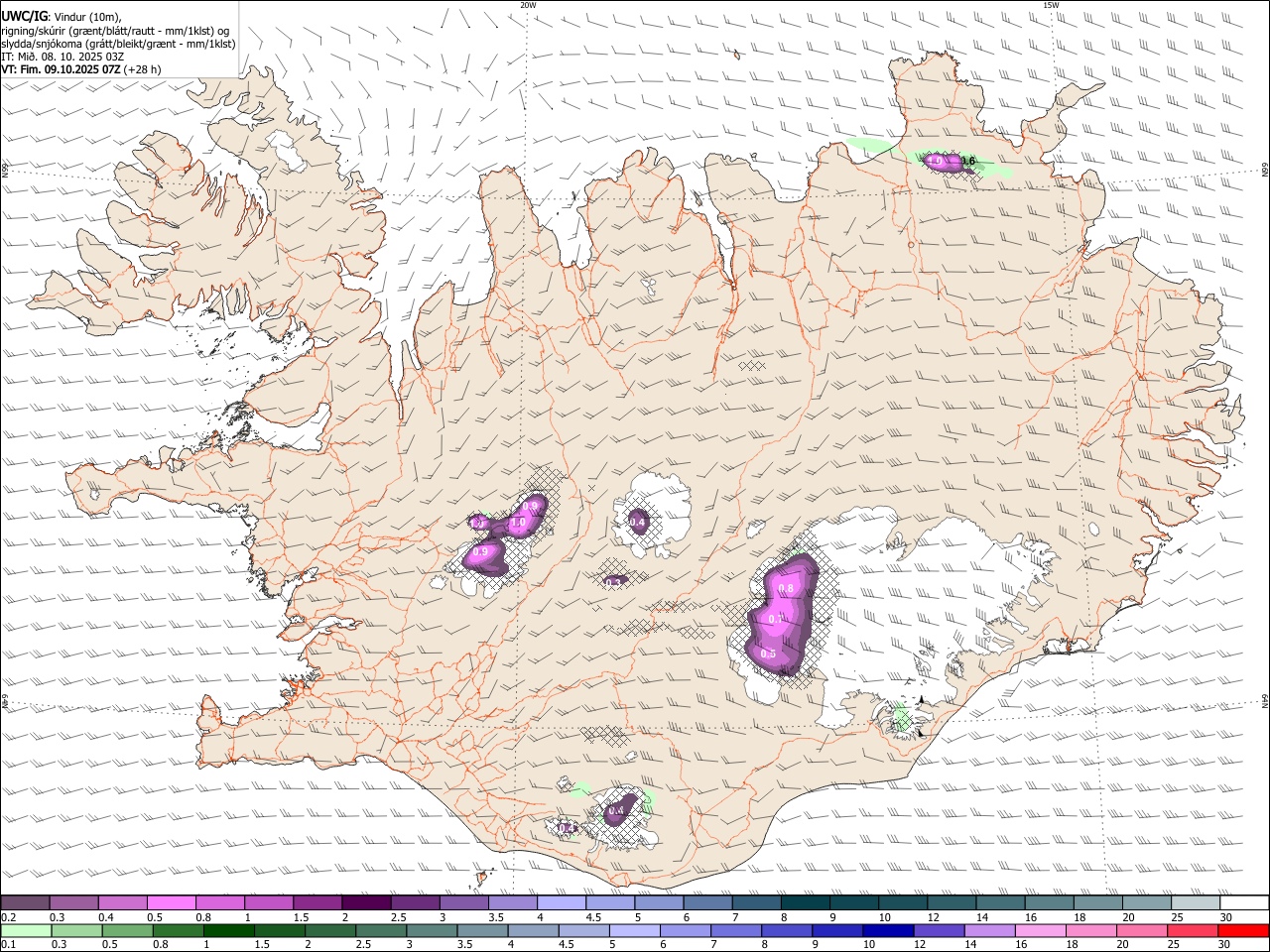This screenshot has height=952, width=1270.
Task: Click the '0.6' value near the northeast coast
Action: pos(968,162)
